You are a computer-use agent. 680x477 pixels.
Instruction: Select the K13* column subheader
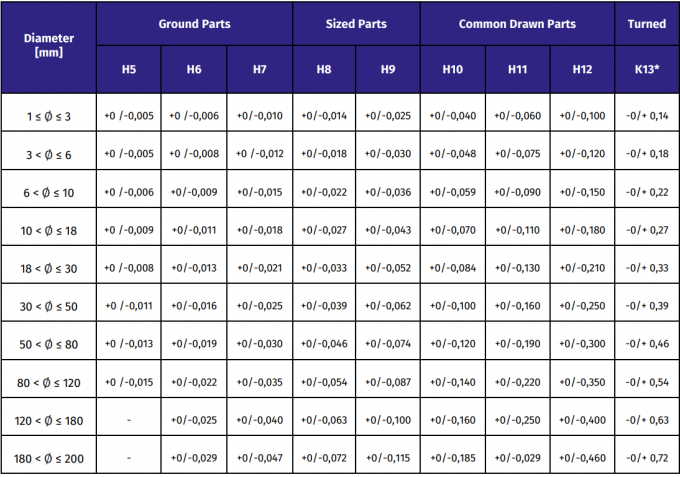[x=646, y=69]
